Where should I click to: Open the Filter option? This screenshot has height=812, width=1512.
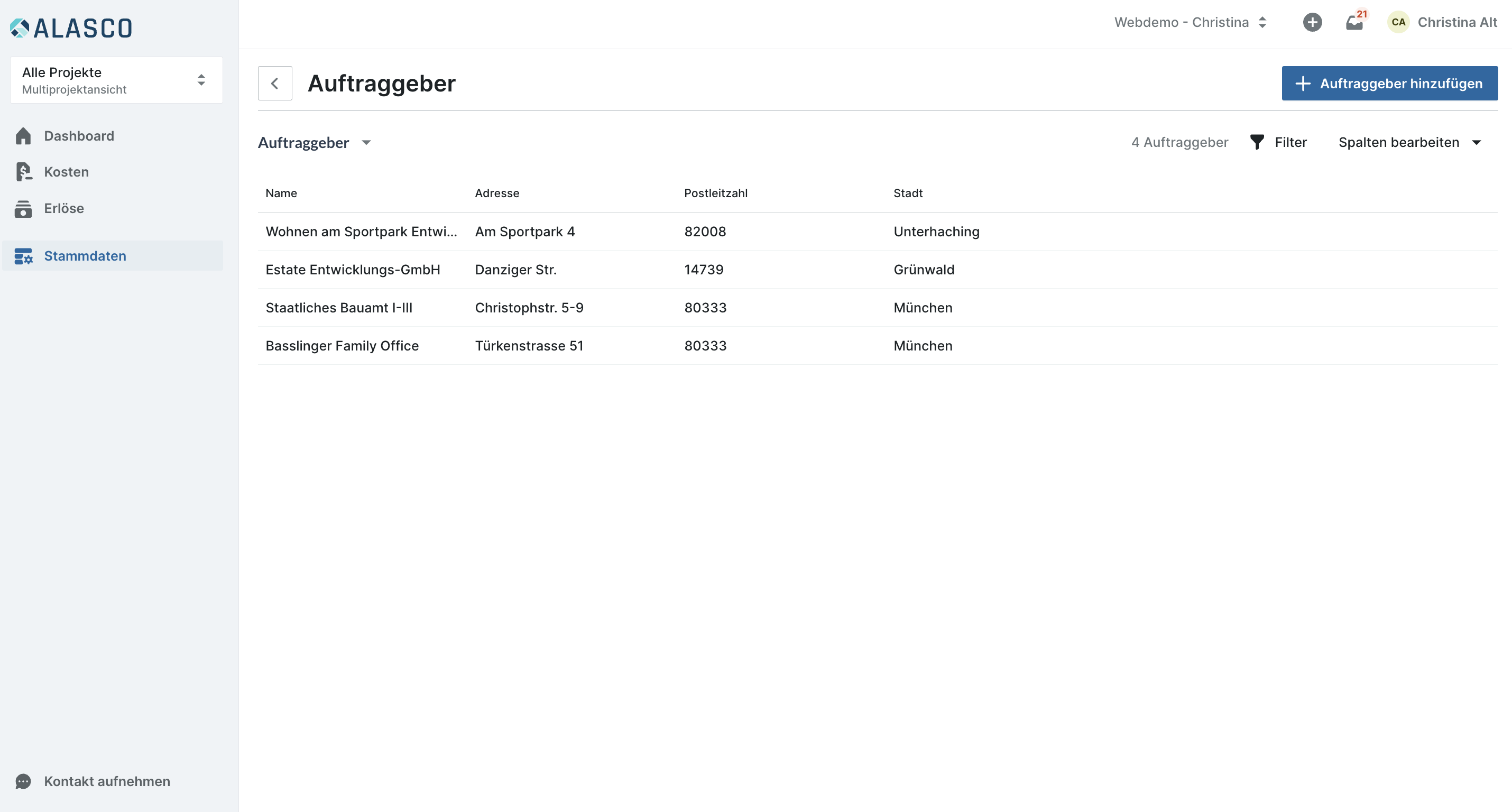pyautogui.click(x=1279, y=142)
